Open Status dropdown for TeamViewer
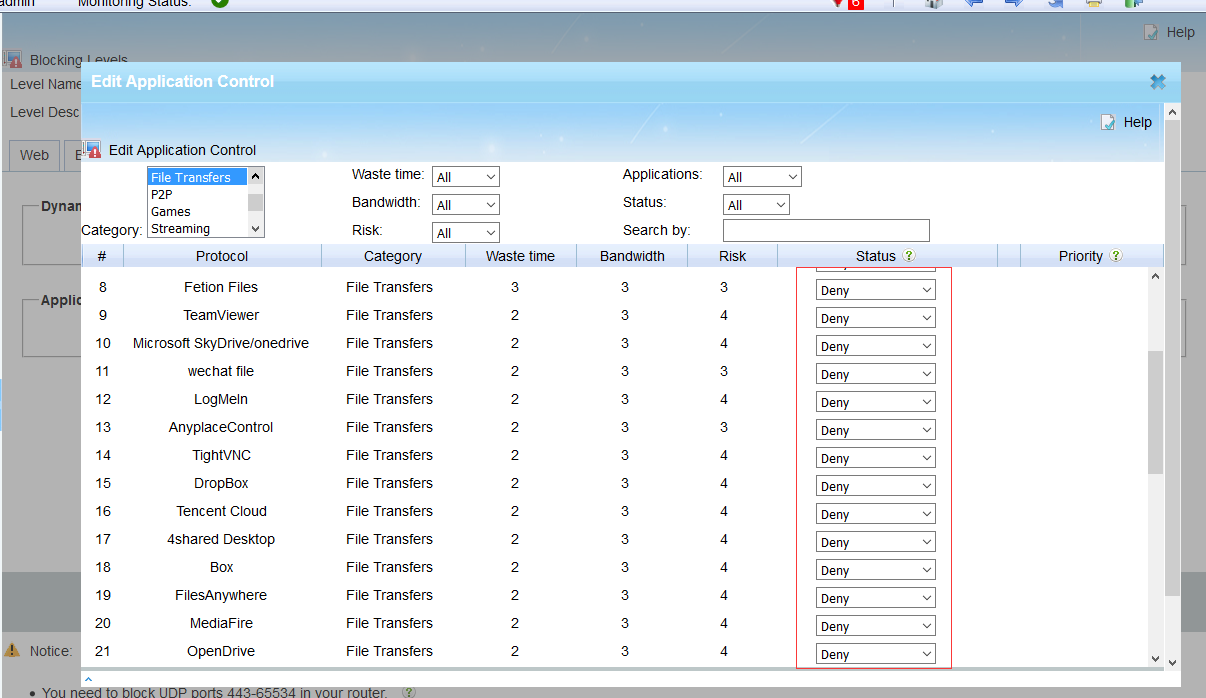Image resolution: width=1206 pixels, height=698 pixels. click(x=876, y=318)
